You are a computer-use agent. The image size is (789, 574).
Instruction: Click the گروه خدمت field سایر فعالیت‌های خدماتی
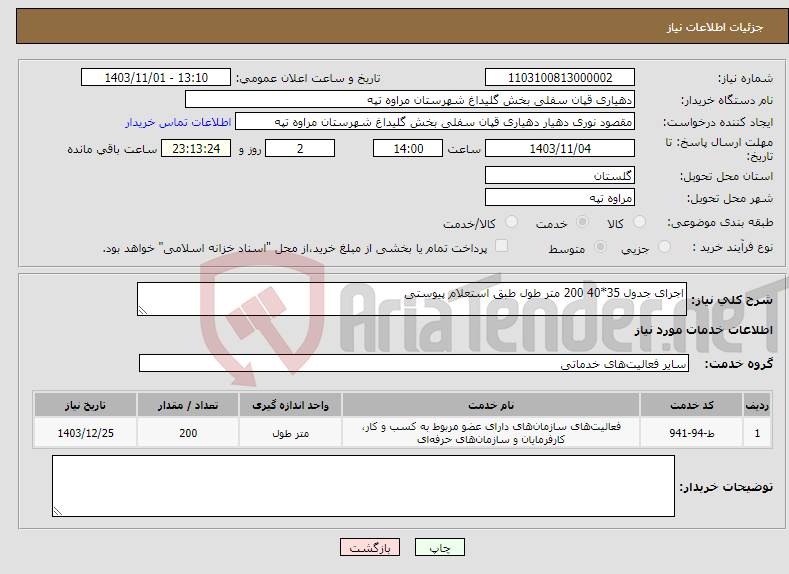pos(414,363)
